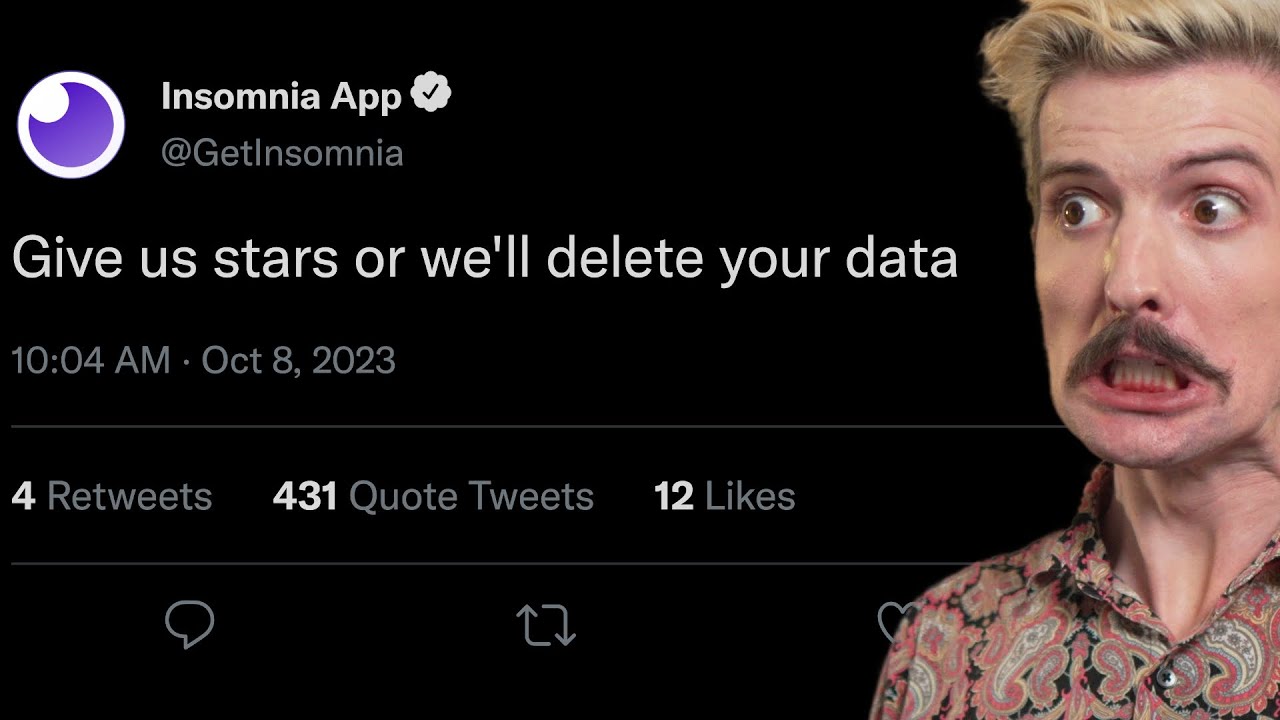View the 12 Likes list
This screenshot has height=720, width=1280.
coord(724,496)
